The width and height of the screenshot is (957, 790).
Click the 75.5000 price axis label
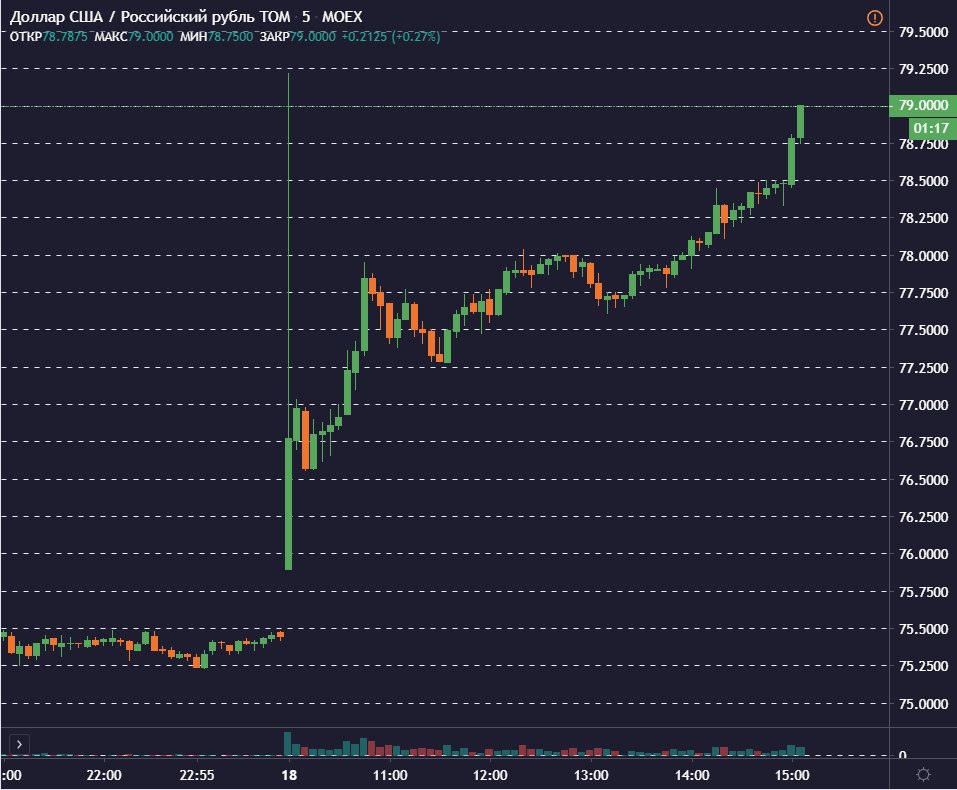click(923, 629)
